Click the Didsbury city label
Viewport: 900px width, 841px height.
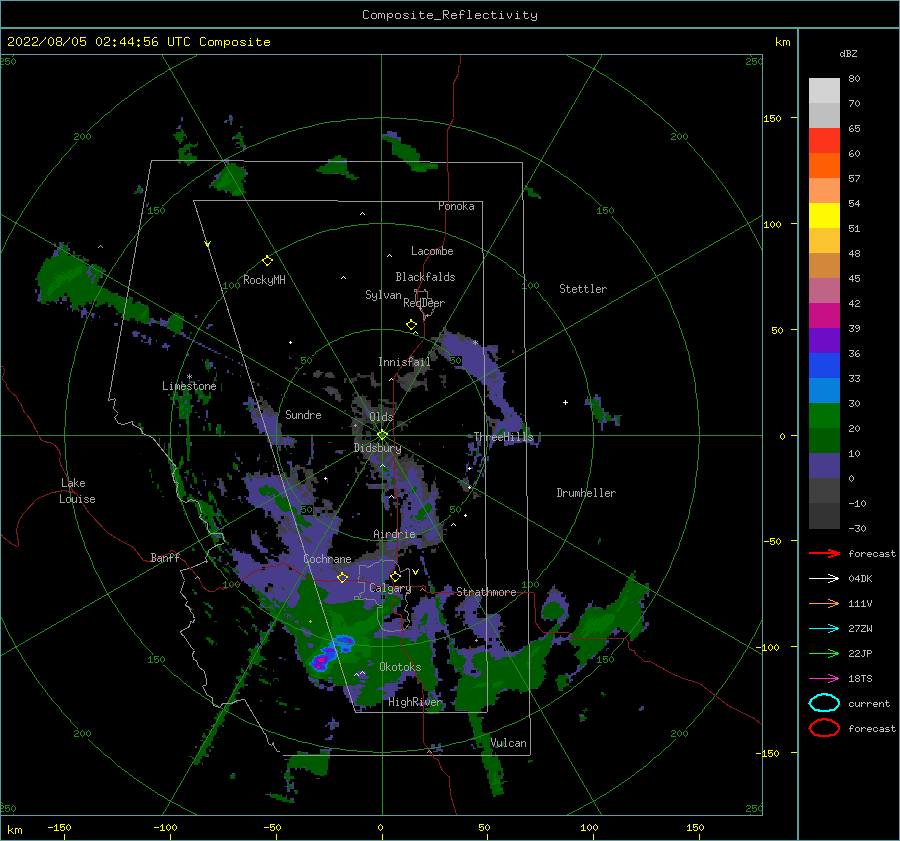coord(378,448)
